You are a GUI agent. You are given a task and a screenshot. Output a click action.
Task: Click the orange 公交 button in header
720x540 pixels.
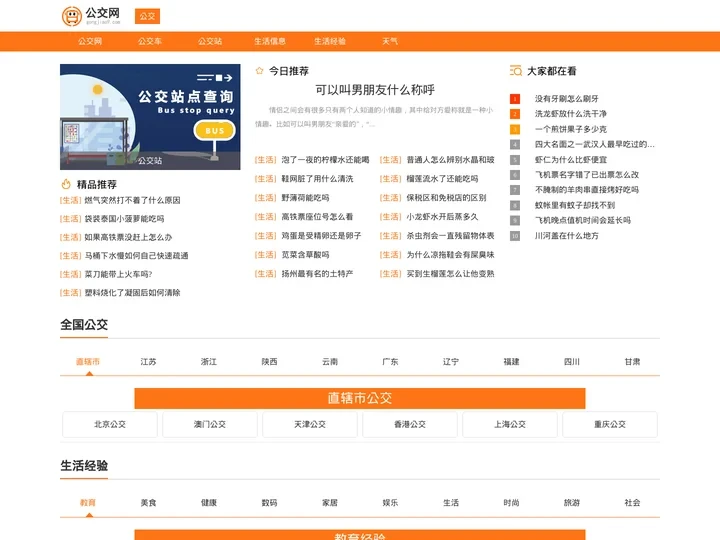[147, 16]
